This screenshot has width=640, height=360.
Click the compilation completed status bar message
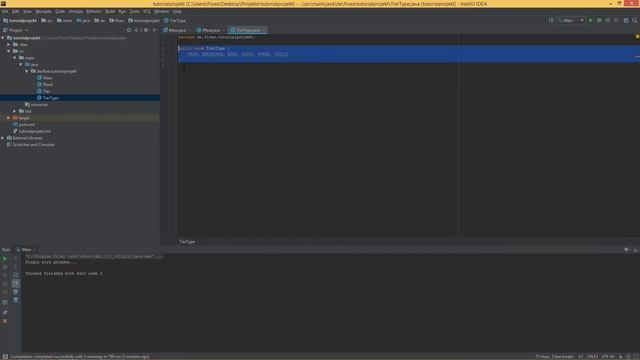click(80, 357)
